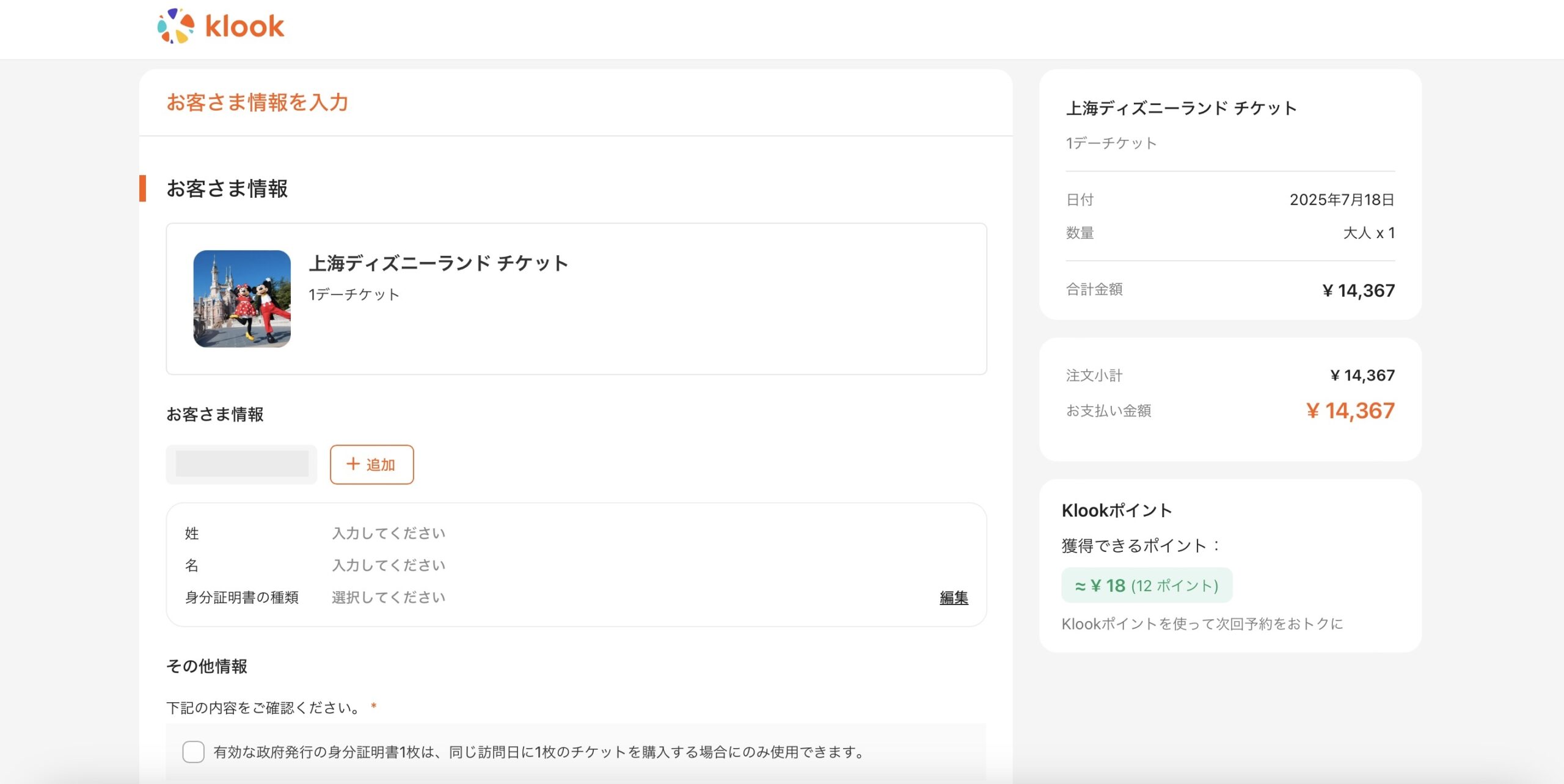Click the orange payment amount ¥ 14,367

pyautogui.click(x=1350, y=411)
